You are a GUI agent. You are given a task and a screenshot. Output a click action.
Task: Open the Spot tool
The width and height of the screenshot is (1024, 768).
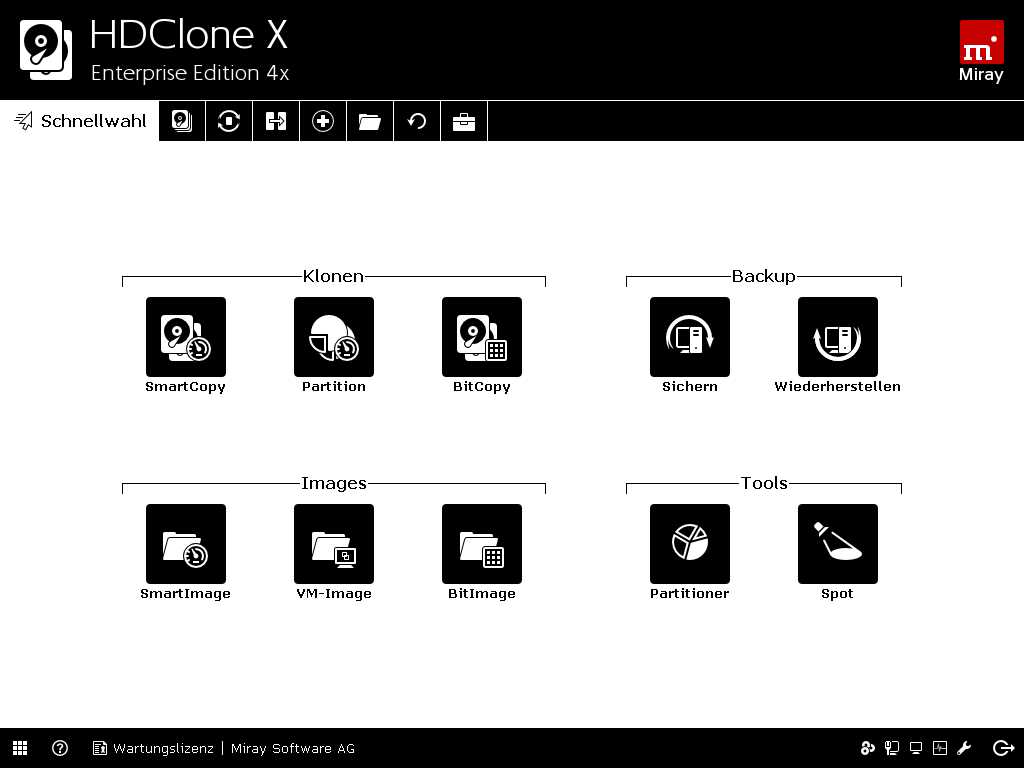pyautogui.click(x=838, y=544)
